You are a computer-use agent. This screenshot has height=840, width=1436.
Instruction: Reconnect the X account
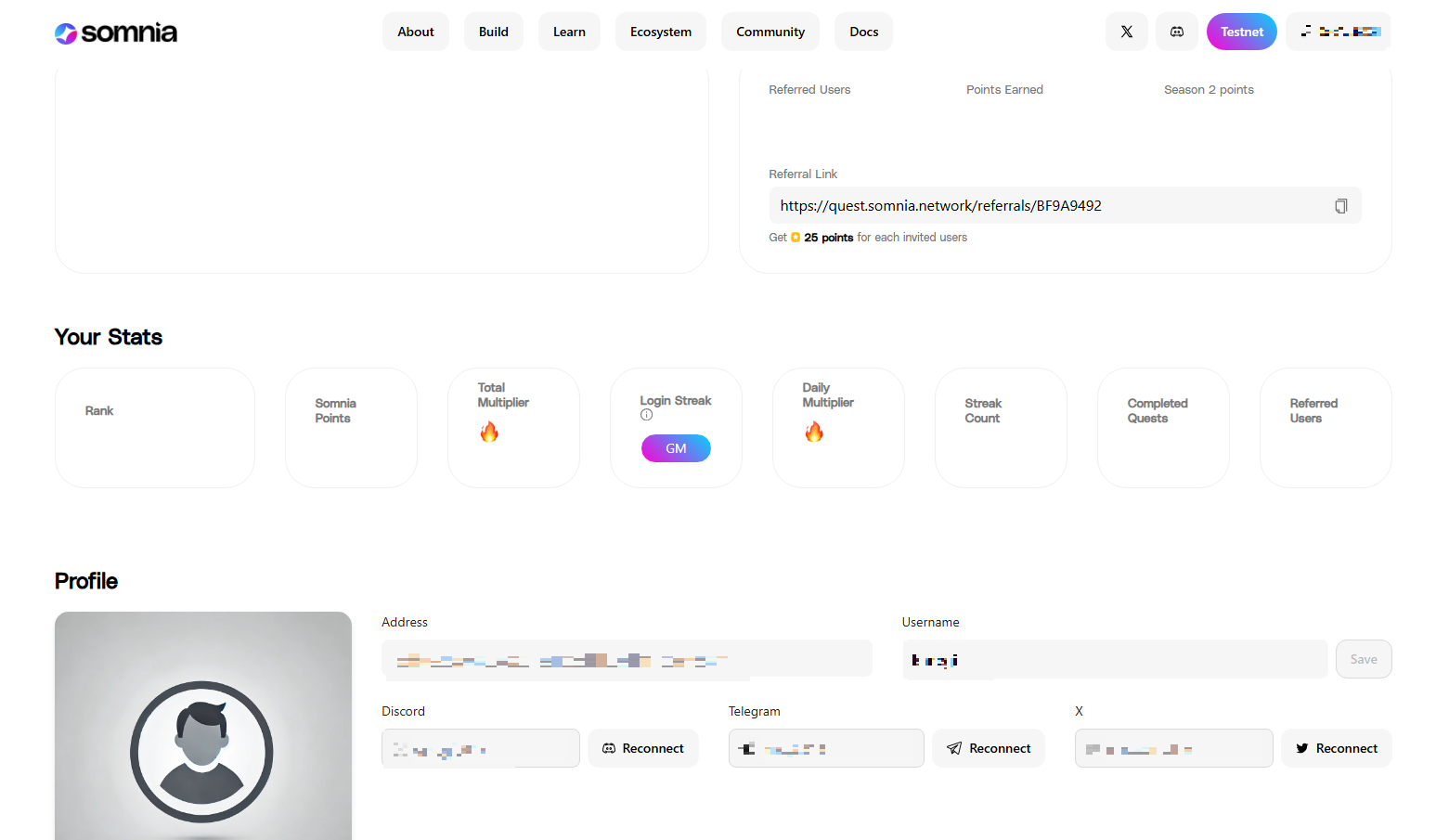(1337, 748)
